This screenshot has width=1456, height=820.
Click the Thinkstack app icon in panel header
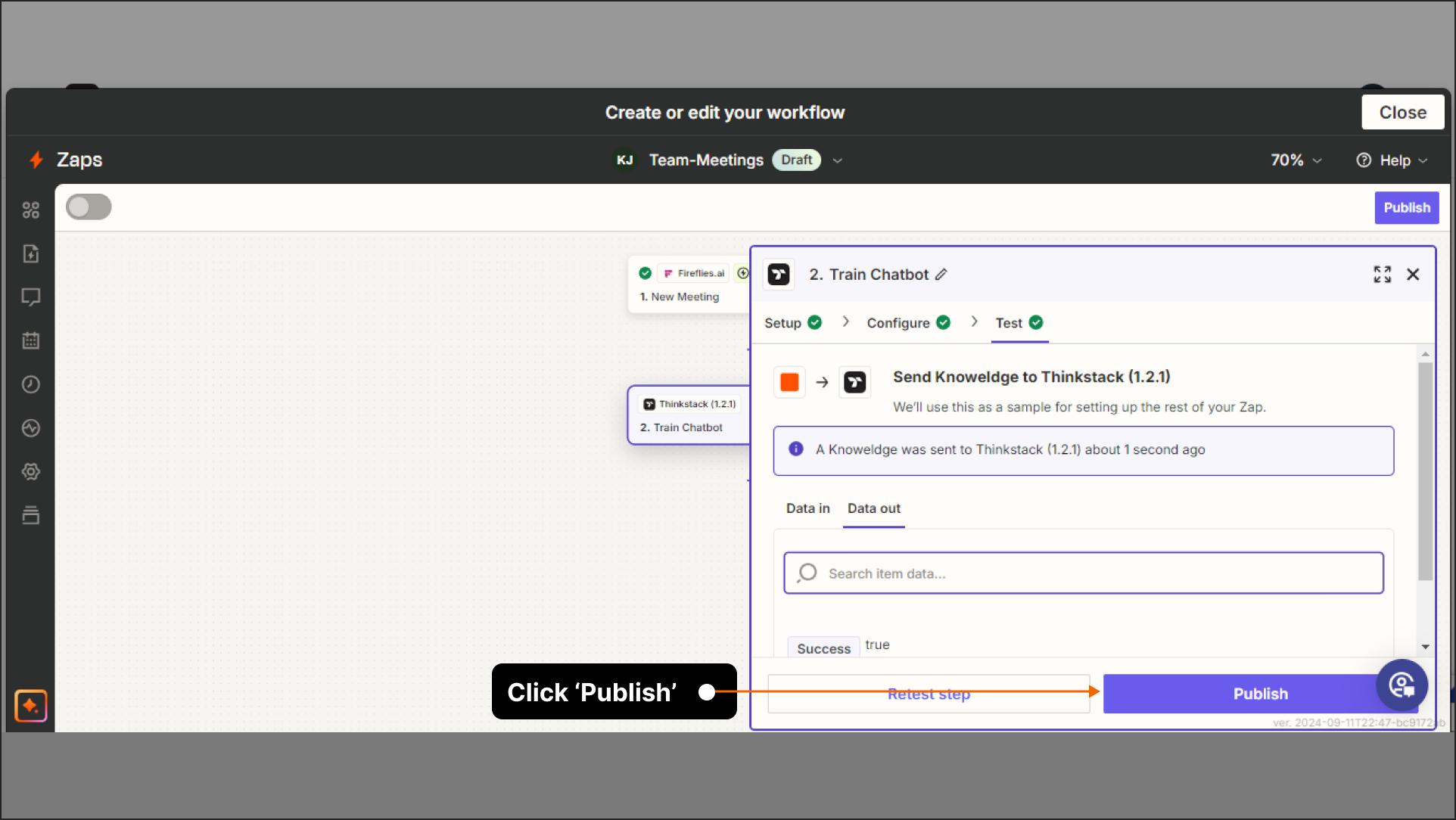click(x=779, y=274)
